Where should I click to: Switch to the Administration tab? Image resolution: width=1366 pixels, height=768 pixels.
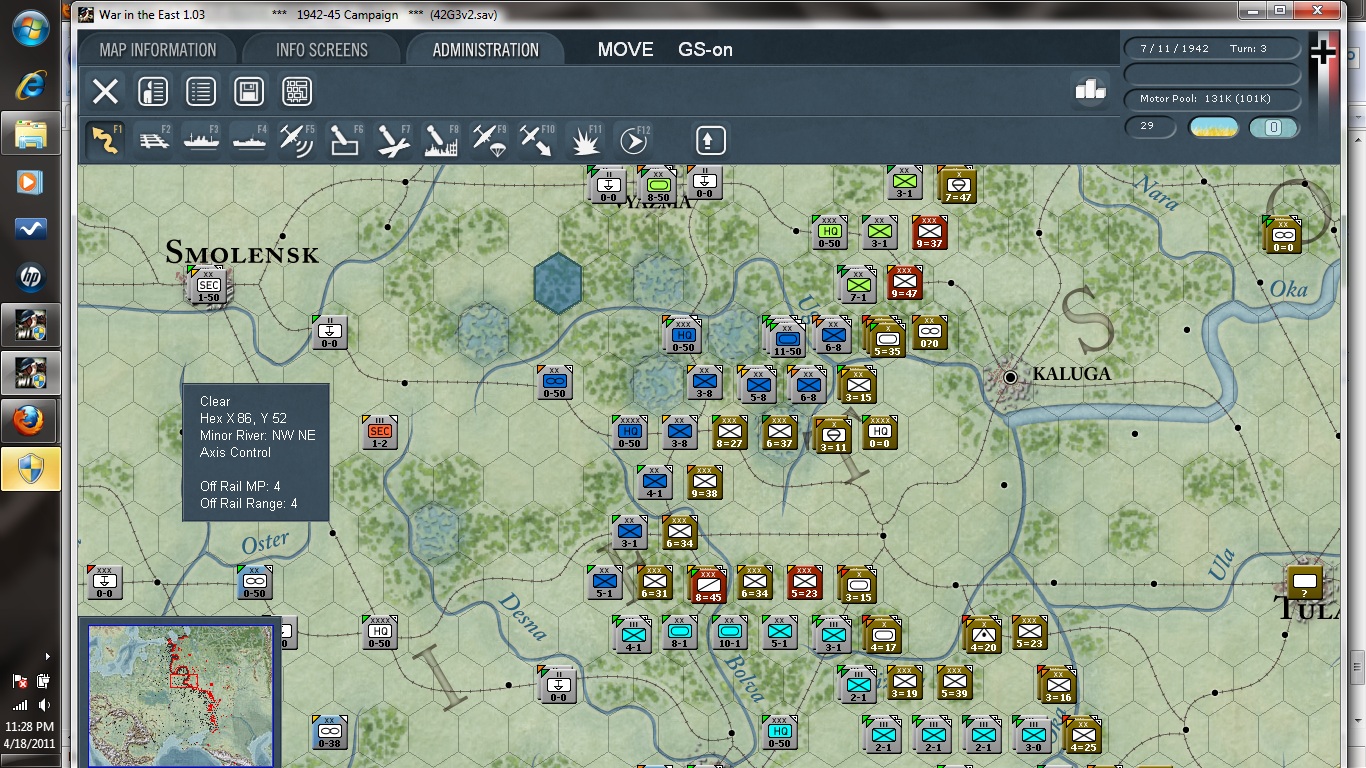coord(485,49)
